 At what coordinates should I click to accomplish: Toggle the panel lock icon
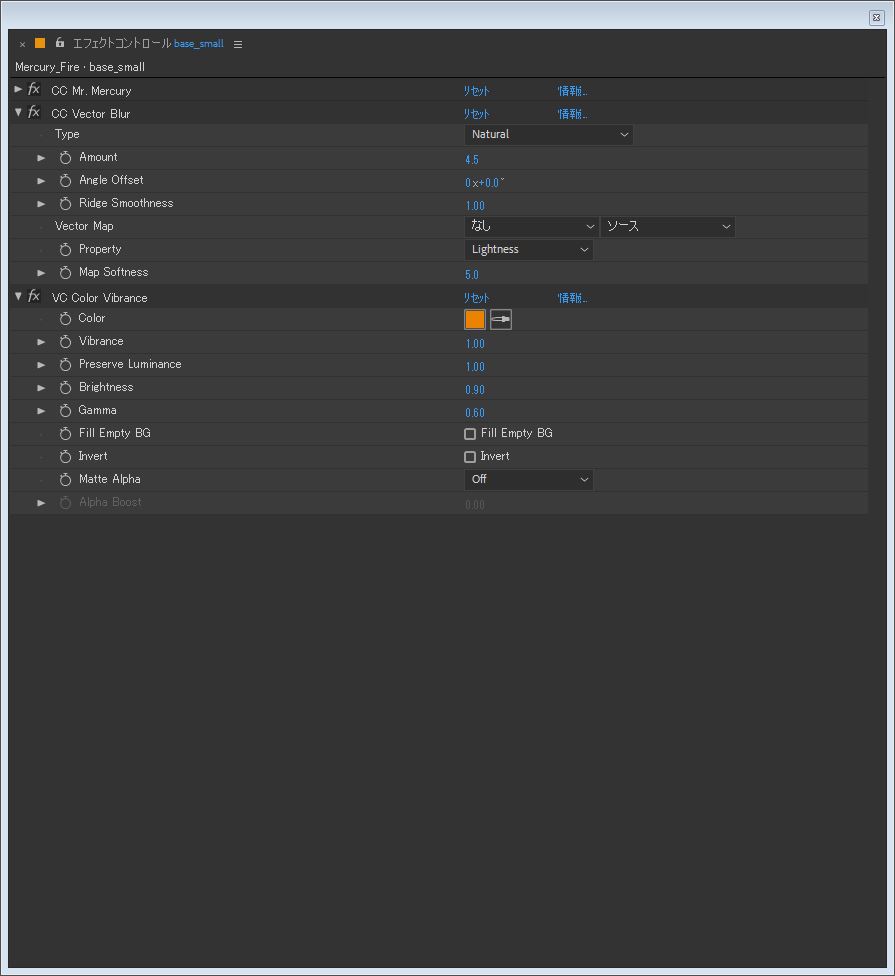pyautogui.click(x=60, y=43)
